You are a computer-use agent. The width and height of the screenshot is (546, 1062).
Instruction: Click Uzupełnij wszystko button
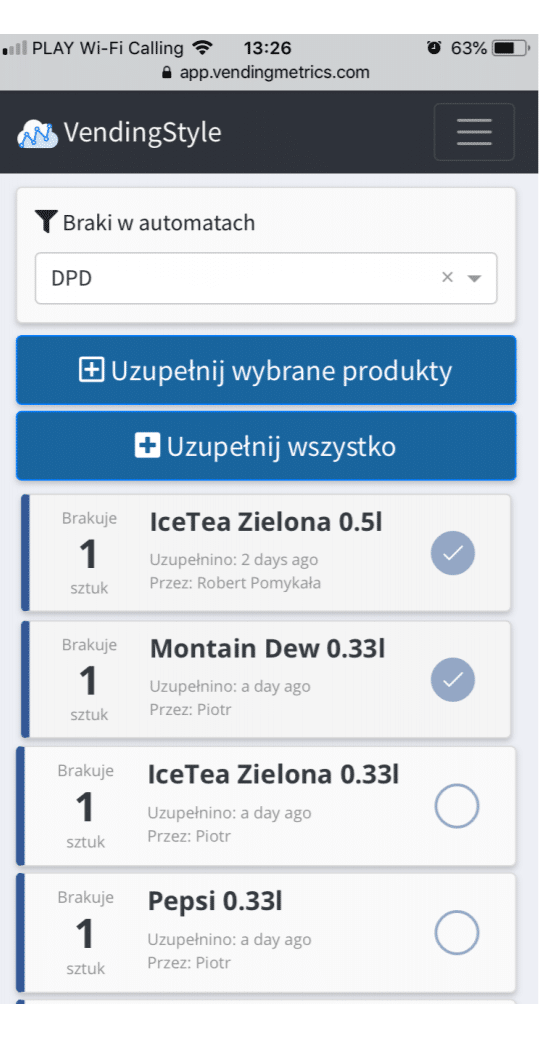click(266, 446)
